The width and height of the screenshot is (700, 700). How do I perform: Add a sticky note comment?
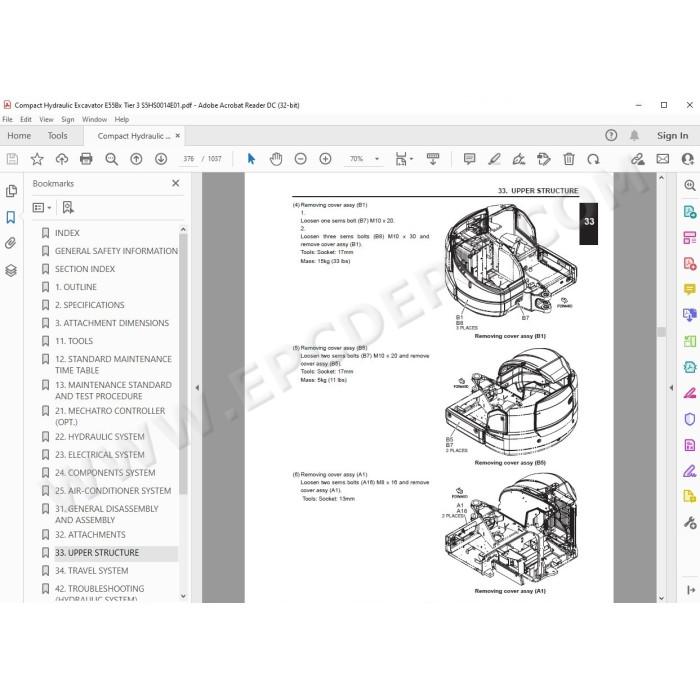469,159
